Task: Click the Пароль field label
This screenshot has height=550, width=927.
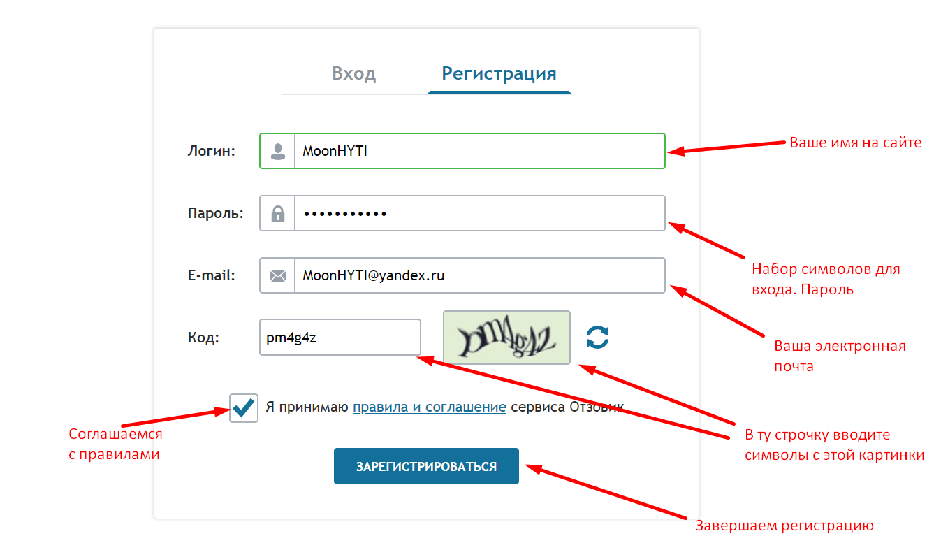Action: click(215, 213)
